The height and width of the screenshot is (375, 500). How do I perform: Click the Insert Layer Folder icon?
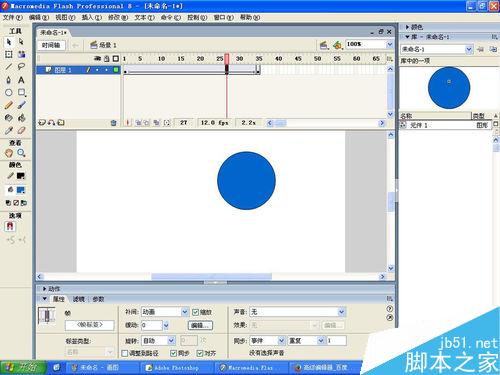click(x=61, y=123)
